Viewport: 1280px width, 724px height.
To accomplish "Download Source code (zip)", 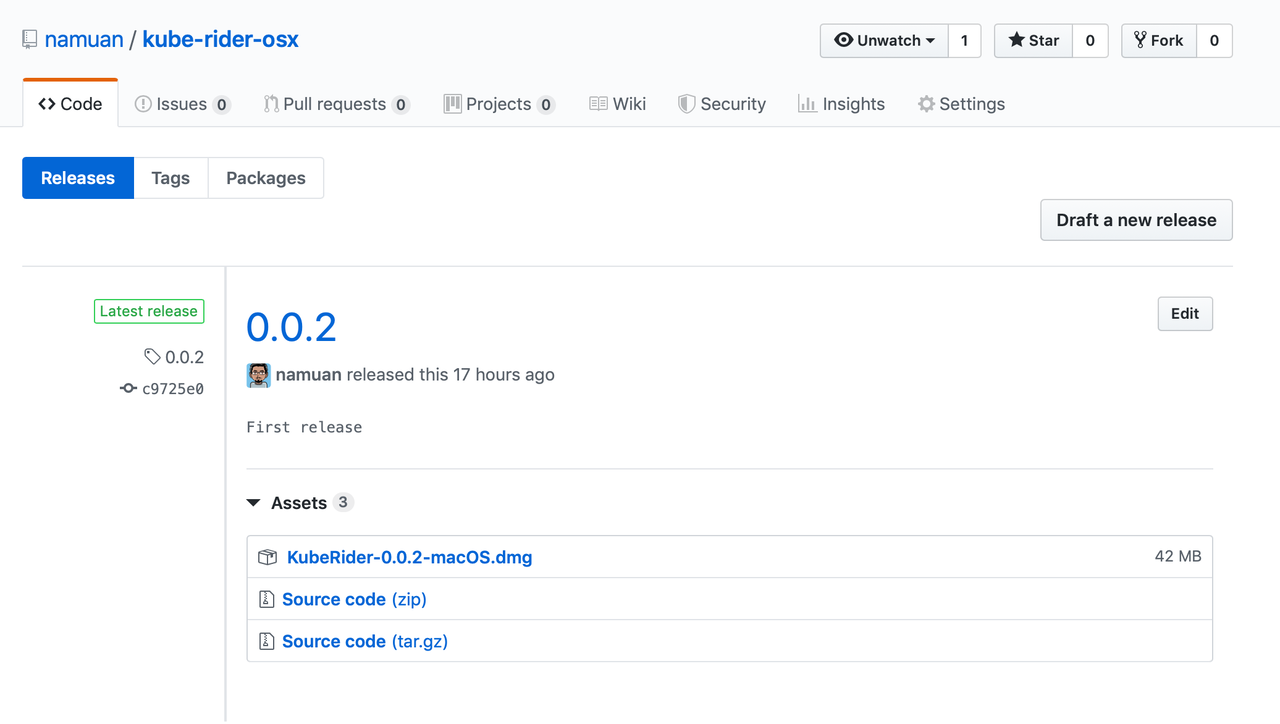I will click(354, 600).
